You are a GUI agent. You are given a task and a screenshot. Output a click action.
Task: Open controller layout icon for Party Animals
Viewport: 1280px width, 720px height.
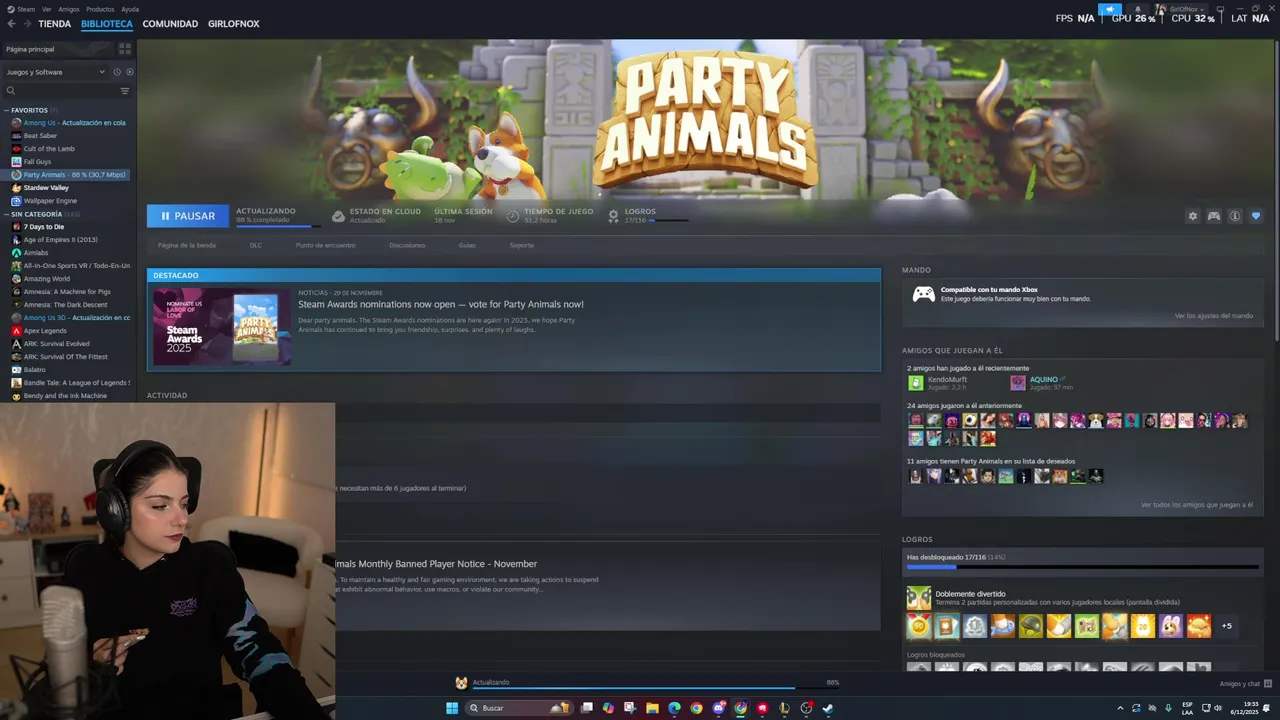1214,216
